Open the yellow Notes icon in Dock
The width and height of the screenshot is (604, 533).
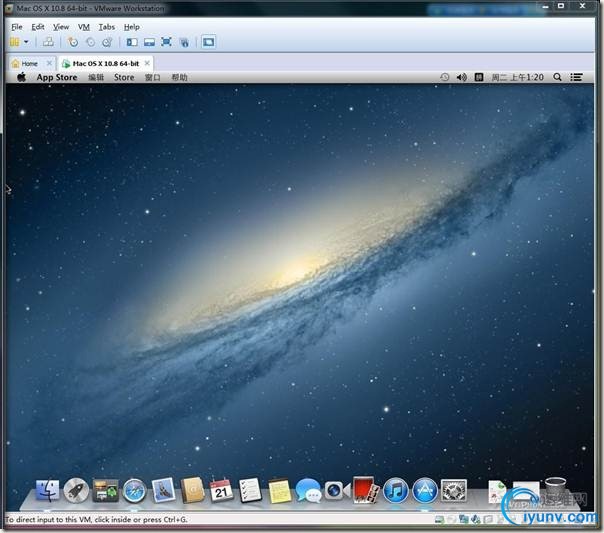point(279,491)
